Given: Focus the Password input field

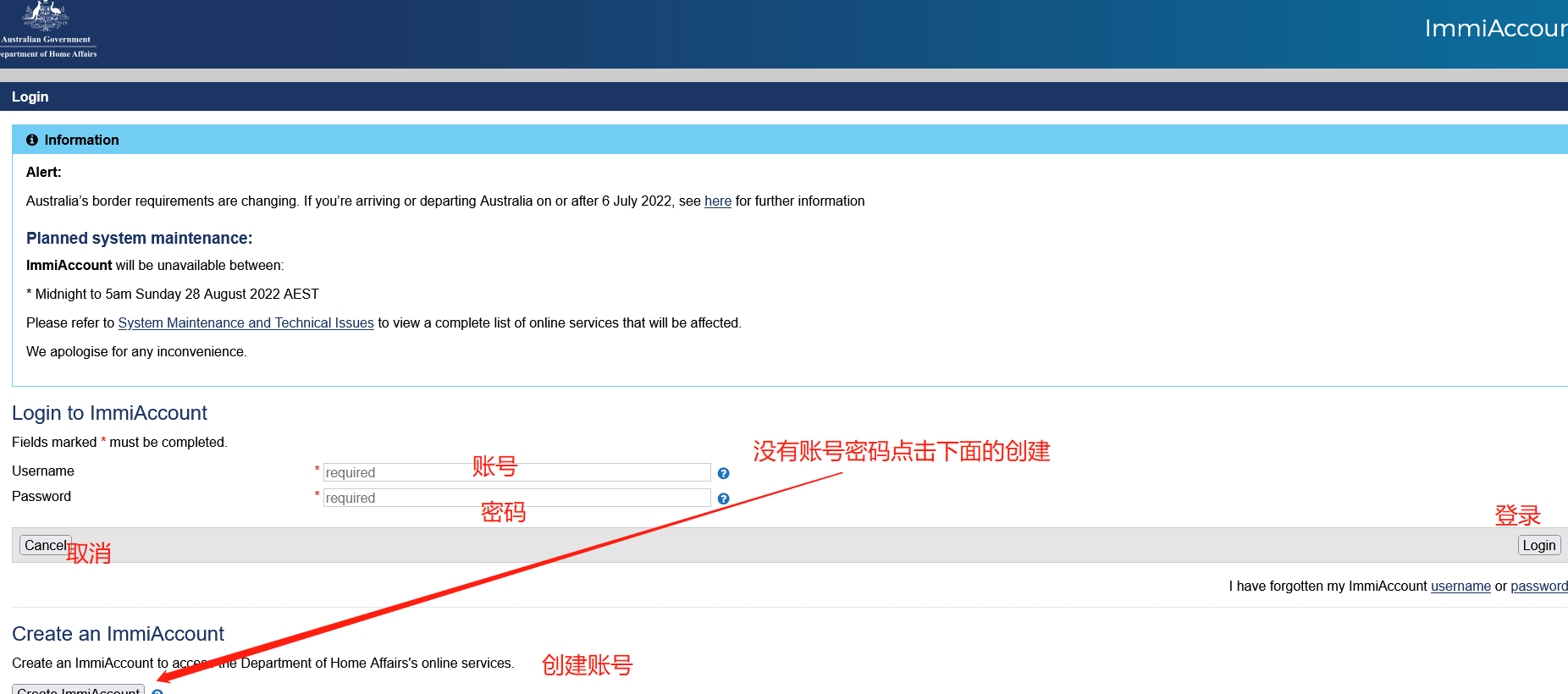Looking at the screenshot, I should (x=516, y=498).
